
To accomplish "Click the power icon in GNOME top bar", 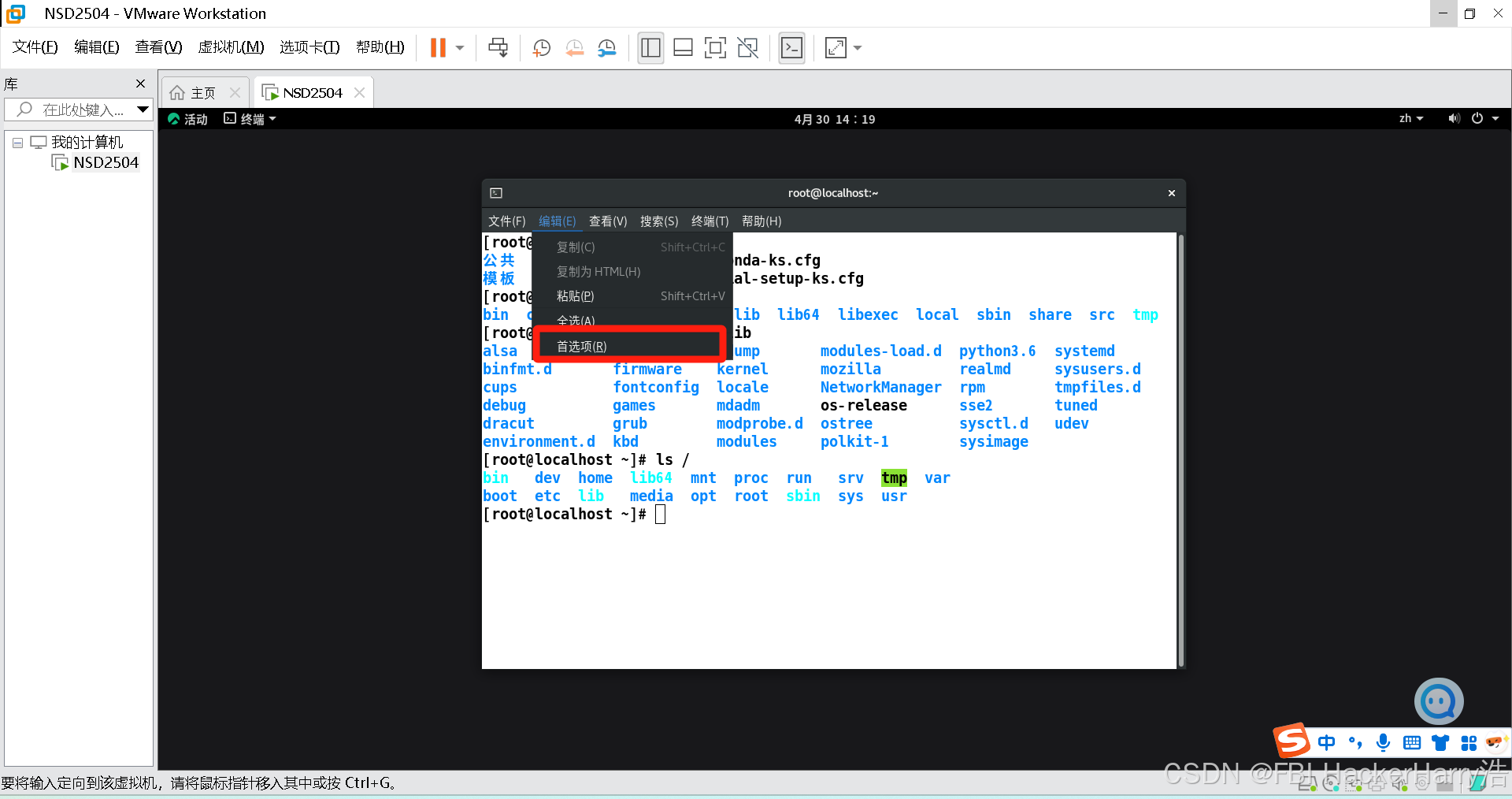I will tap(1477, 119).
